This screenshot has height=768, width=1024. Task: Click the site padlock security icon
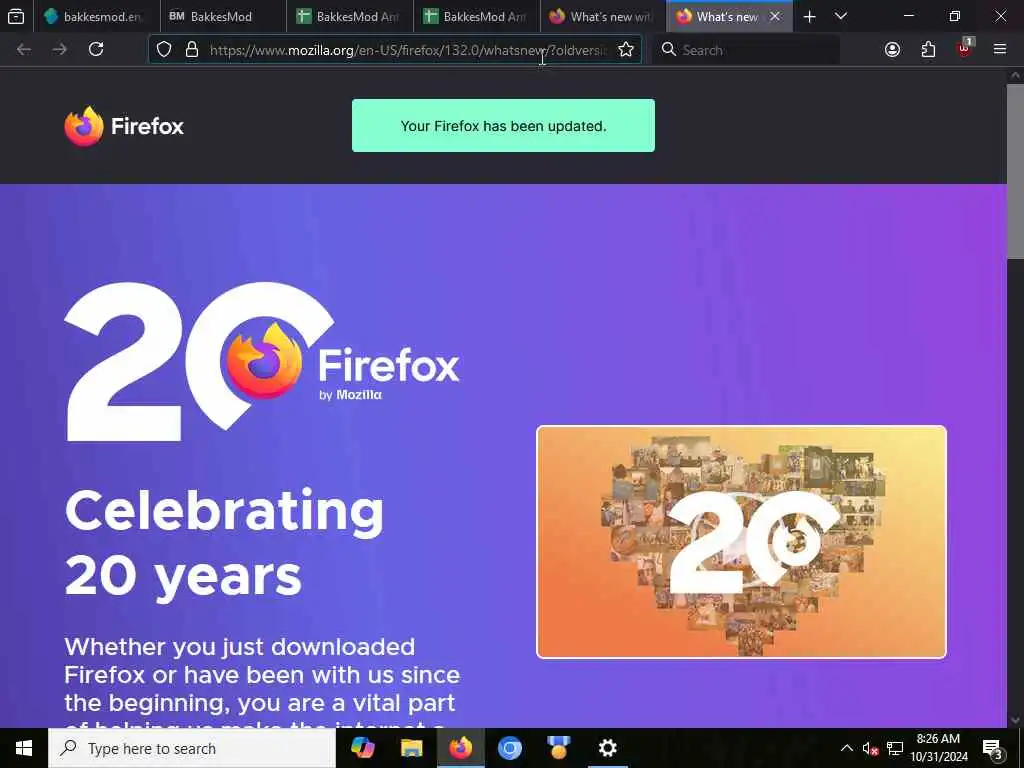pyautogui.click(x=192, y=50)
